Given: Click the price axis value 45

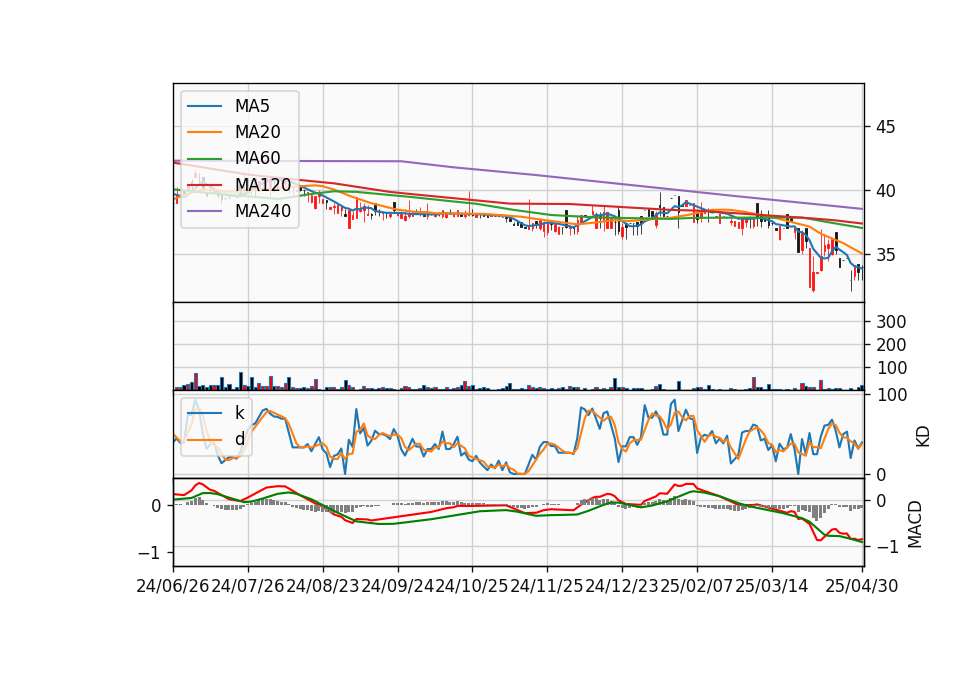Looking at the screenshot, I should 886,127.
